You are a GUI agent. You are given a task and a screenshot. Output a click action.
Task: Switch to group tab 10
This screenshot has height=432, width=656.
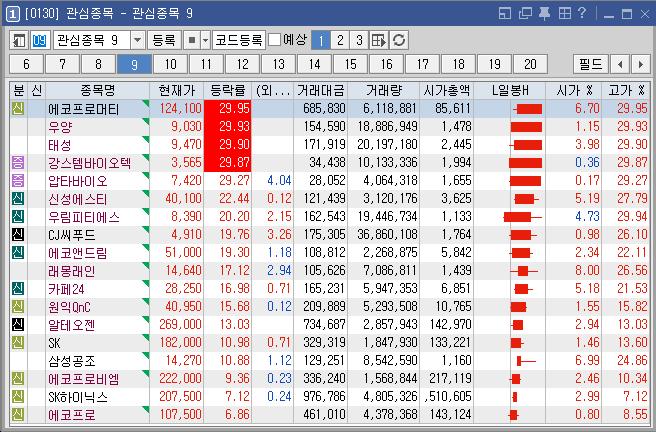click(170, 64)
